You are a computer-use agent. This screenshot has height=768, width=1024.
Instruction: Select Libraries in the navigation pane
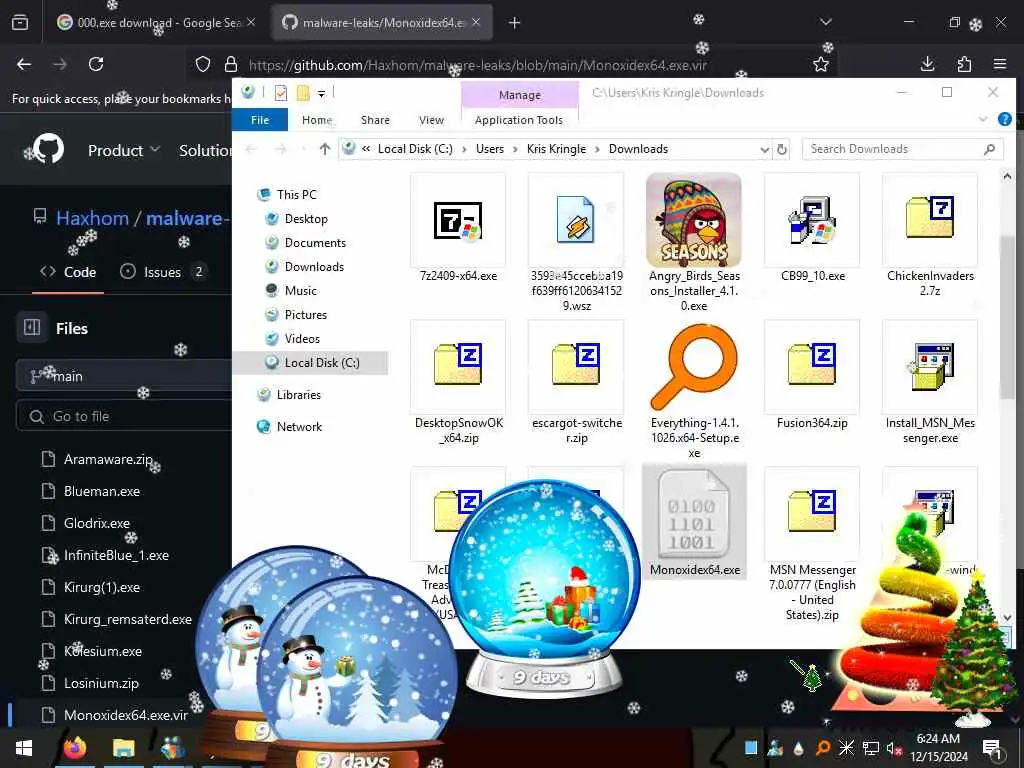coord(298,394)
